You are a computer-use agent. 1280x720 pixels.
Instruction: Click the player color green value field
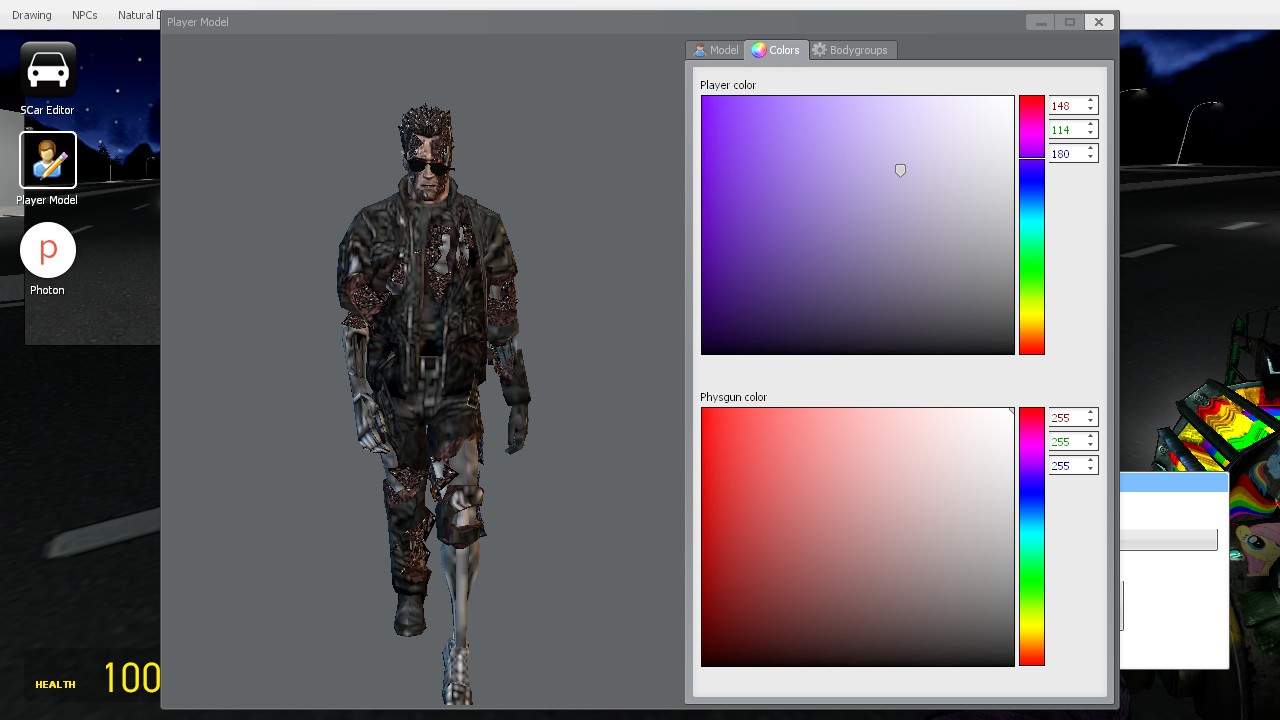coord(1065,130)
